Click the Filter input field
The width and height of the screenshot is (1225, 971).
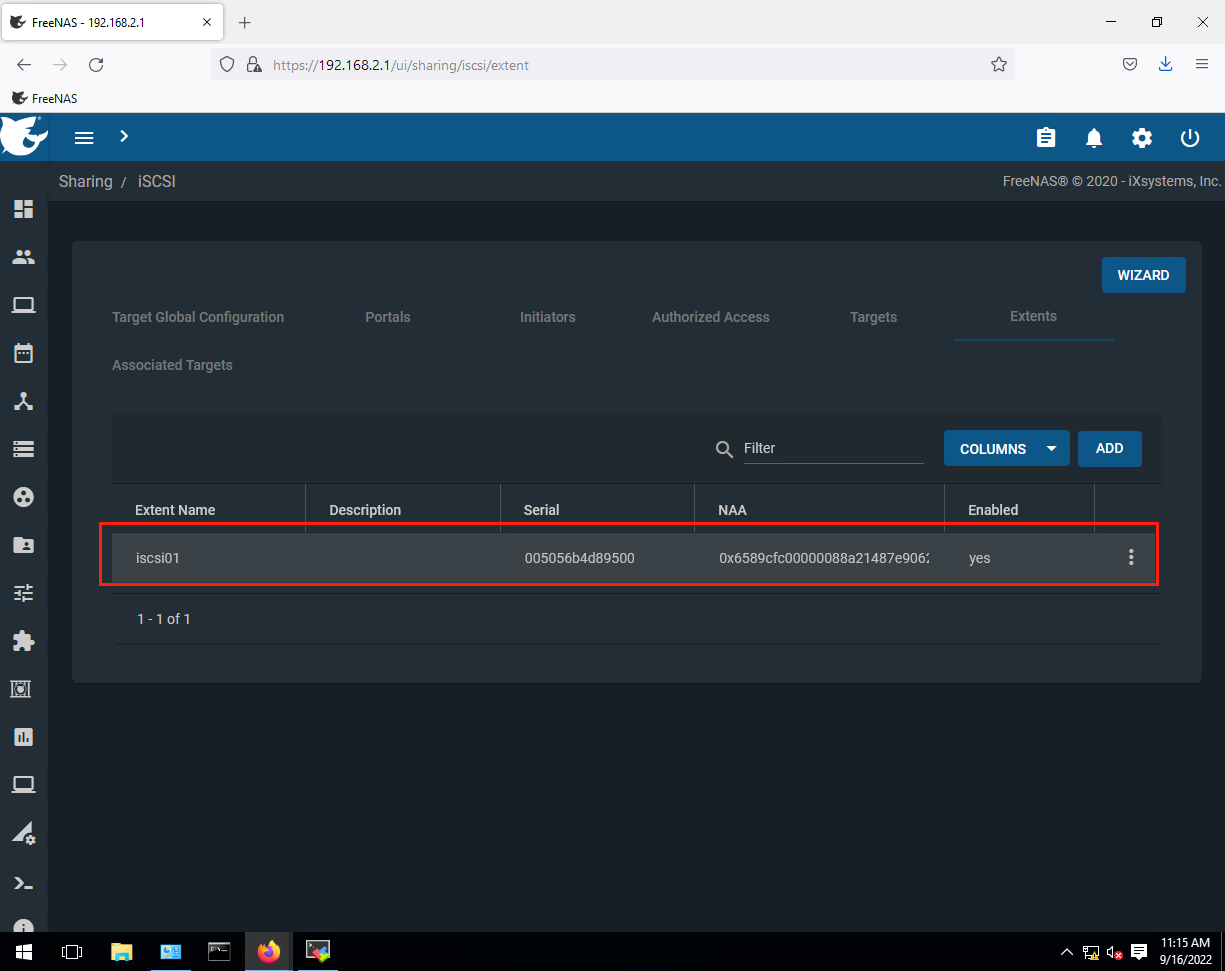coord(833,448)
